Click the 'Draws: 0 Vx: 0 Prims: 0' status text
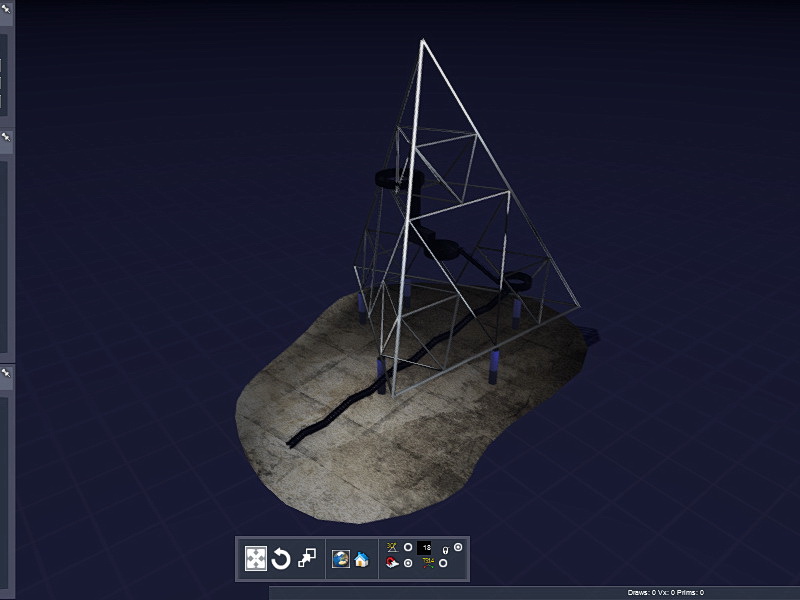The width and height of the screenshot is (800, 600). pyautogui.click(x=665, y=592)
